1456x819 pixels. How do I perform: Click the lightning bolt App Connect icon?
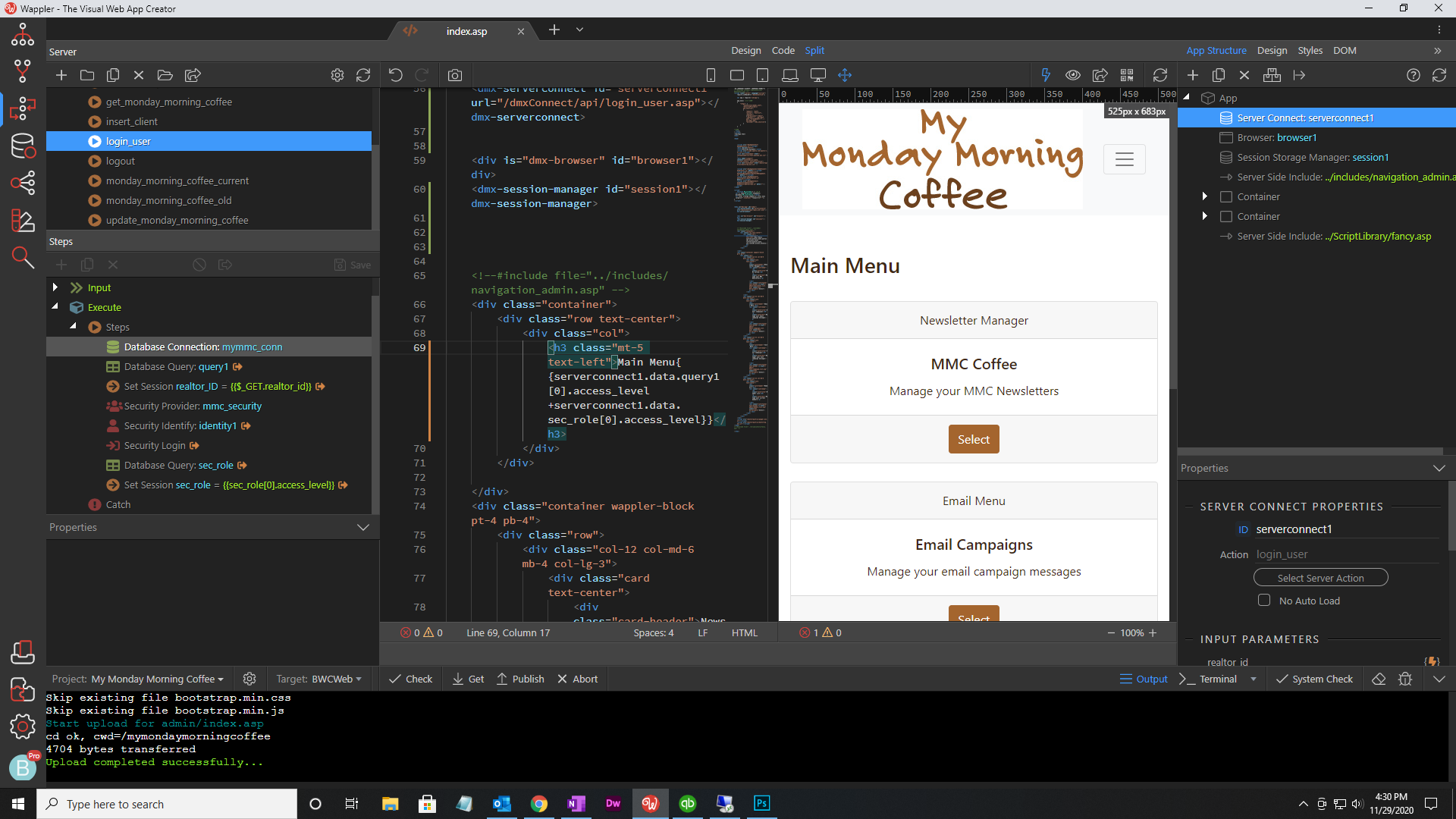click(1046, 75)
